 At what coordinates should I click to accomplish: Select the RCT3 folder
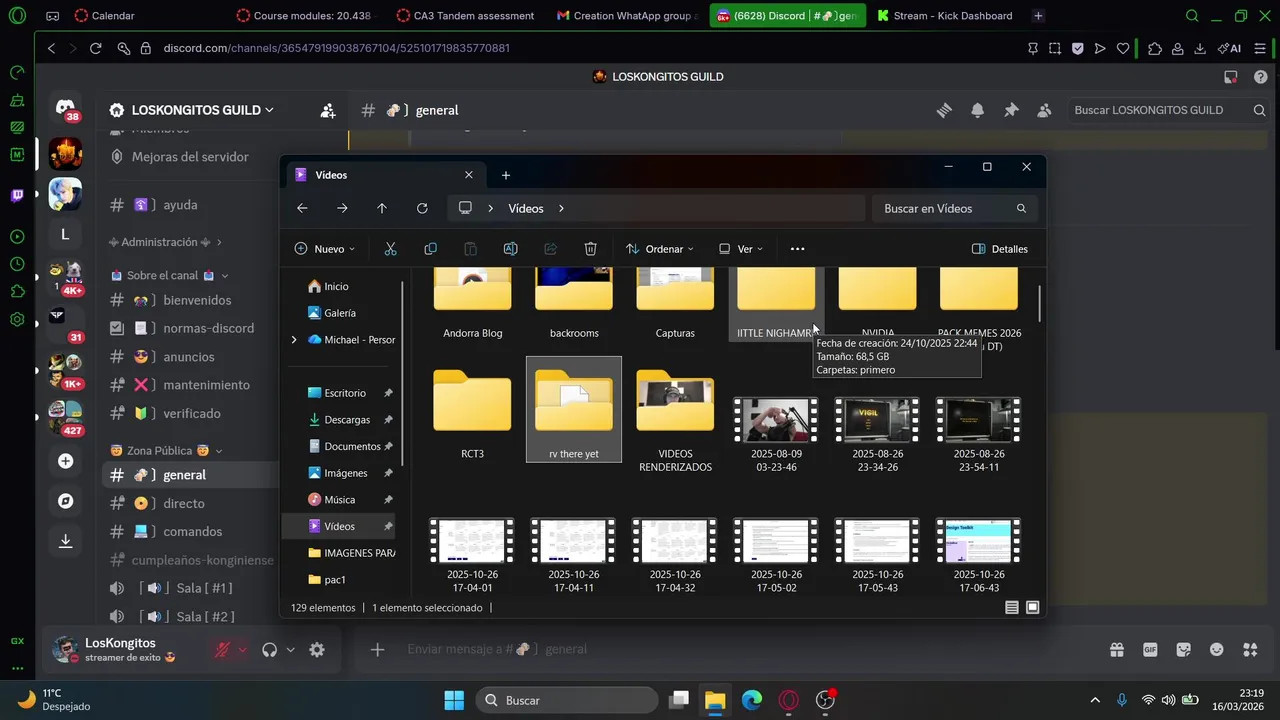click(472, 413)
